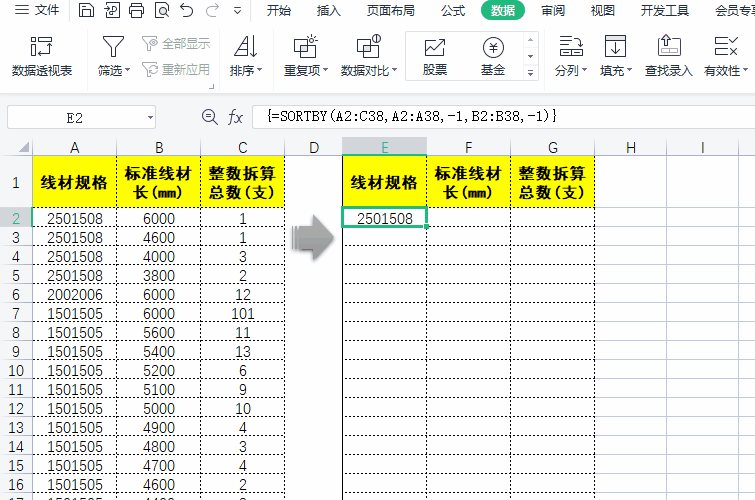
Task: Click cell B13 with value 4900
Action: click(158, 427)
